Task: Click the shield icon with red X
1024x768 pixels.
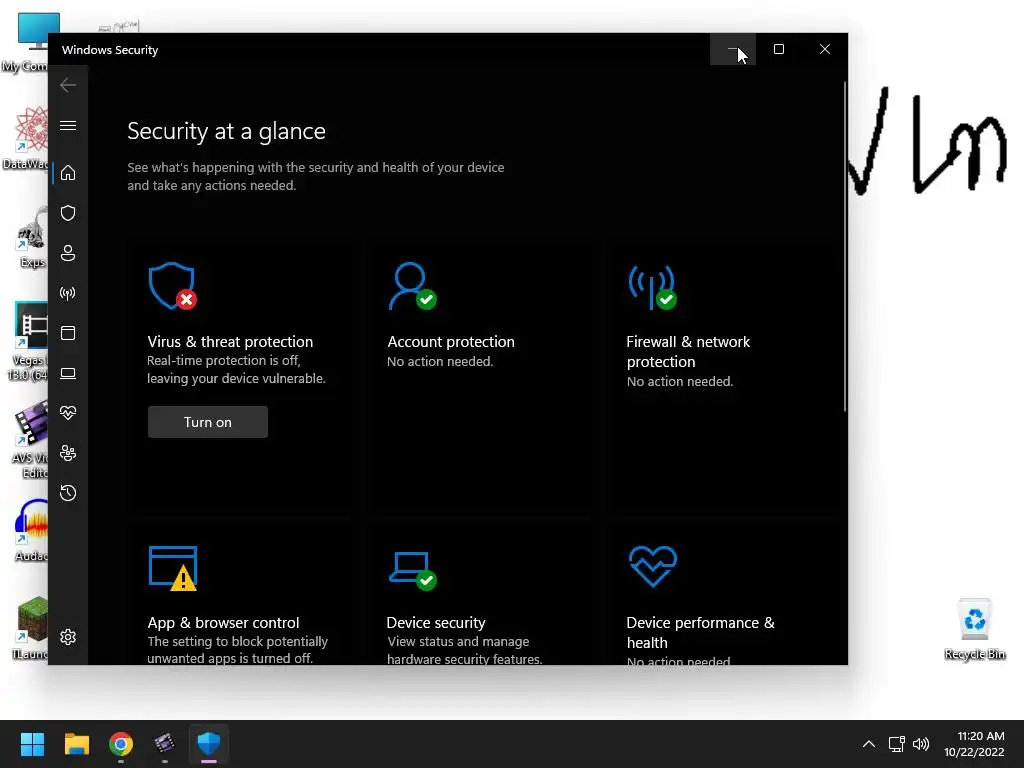Action: coord(172,286)
